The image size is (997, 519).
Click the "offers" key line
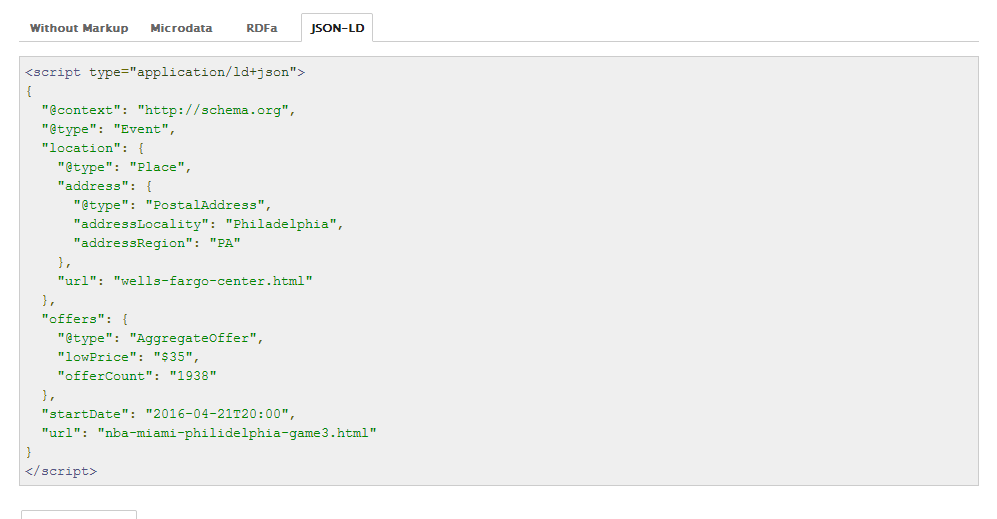coord(85,319)
